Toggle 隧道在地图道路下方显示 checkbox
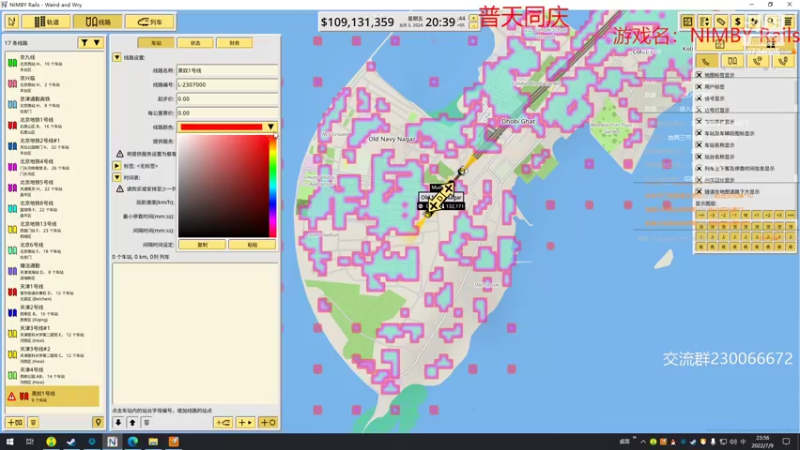 699,192
